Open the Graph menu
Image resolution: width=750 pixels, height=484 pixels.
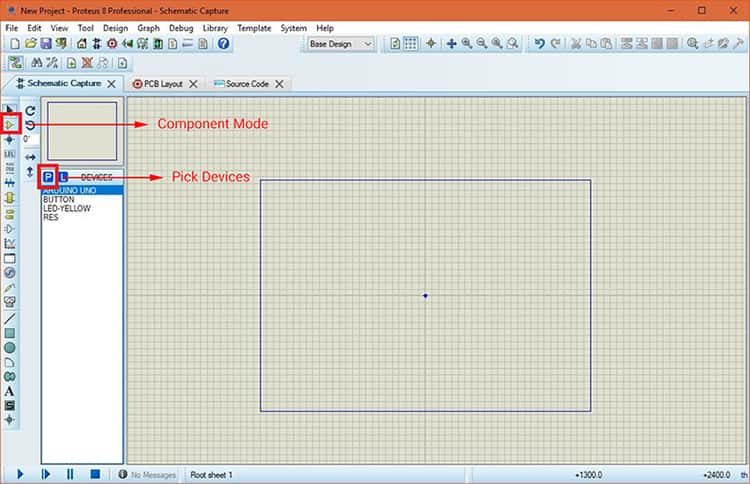pyautogui.click(x=148, y=28)
